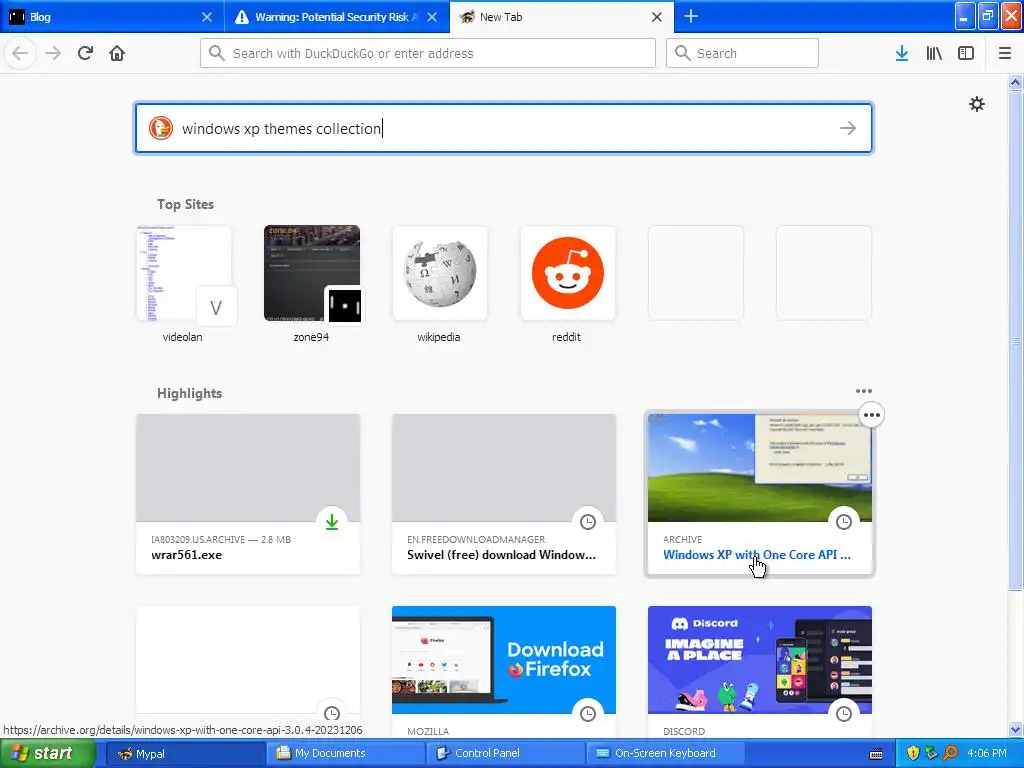Go forward with the forward arrow
The height and width of the screenshot is (768, 1024).
click(53, 53)
